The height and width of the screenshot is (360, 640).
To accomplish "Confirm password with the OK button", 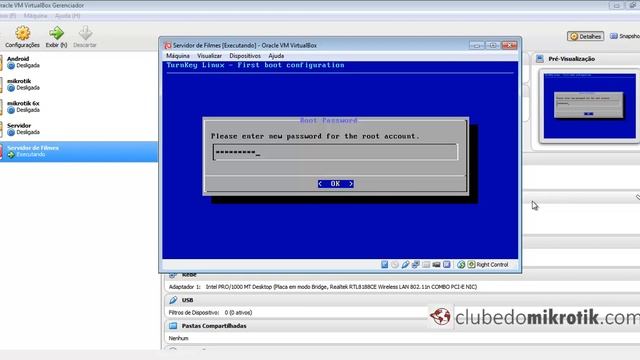I will pos(336,184).
